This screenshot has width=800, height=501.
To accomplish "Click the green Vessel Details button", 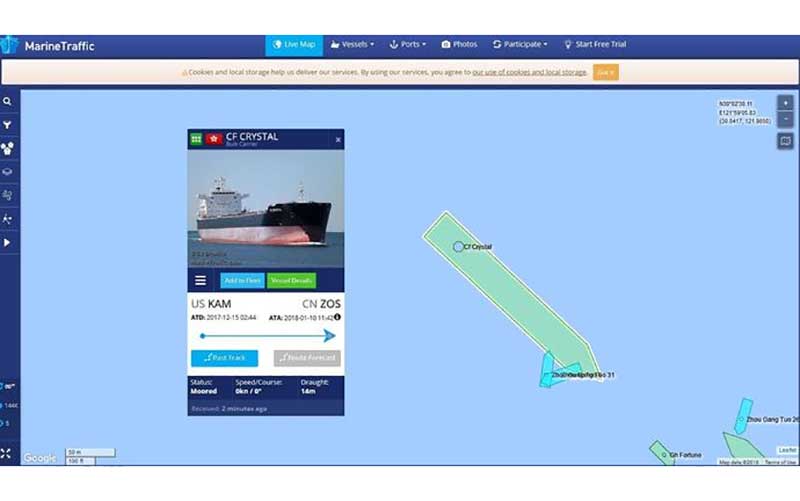I will 291,281.
